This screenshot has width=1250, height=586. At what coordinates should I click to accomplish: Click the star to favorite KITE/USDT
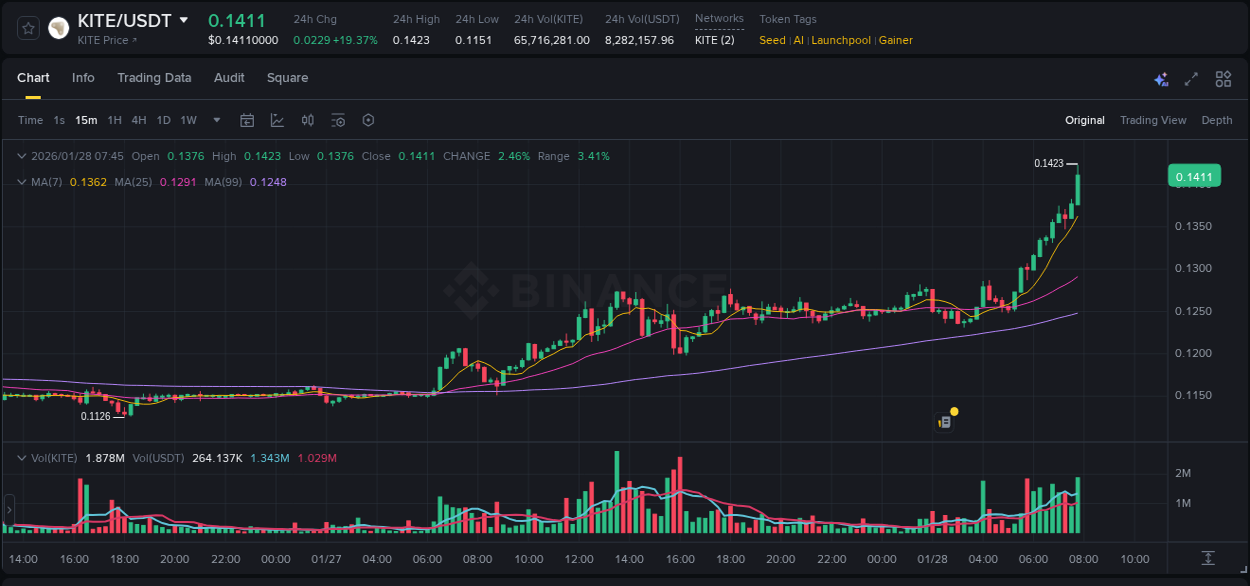[27, 28]
